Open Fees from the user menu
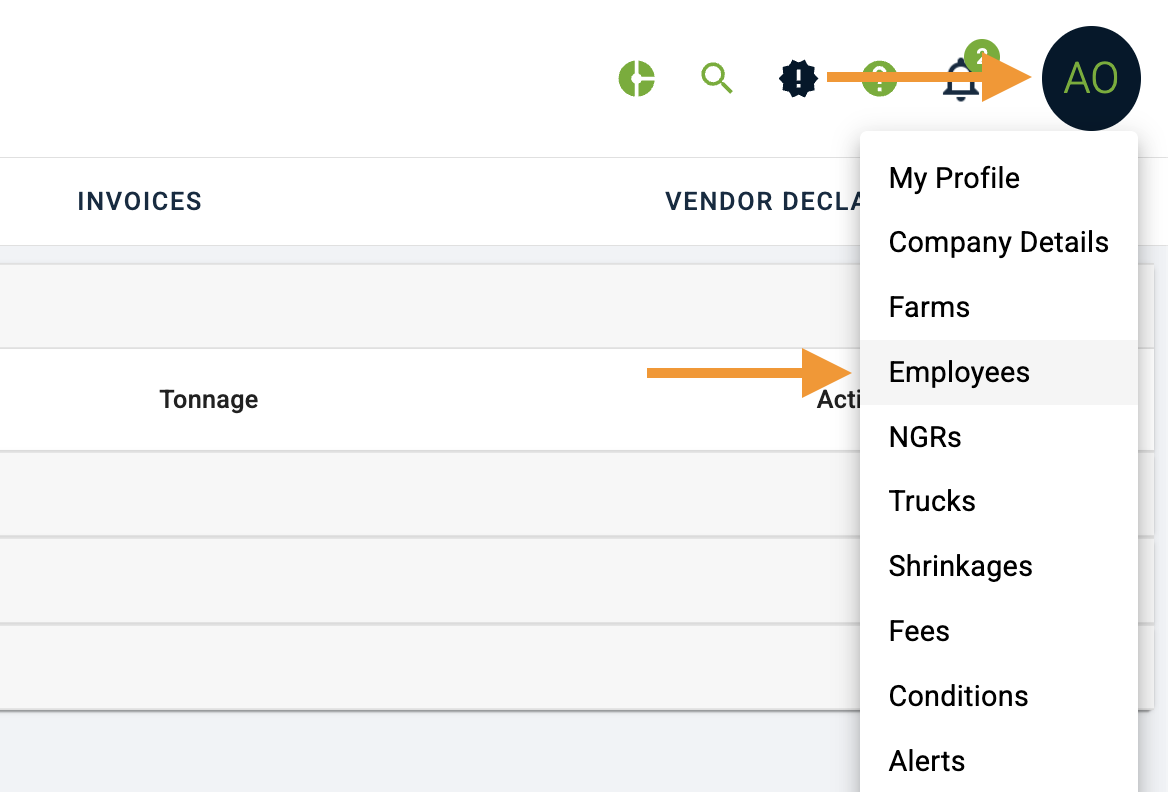 click(919, 631)
